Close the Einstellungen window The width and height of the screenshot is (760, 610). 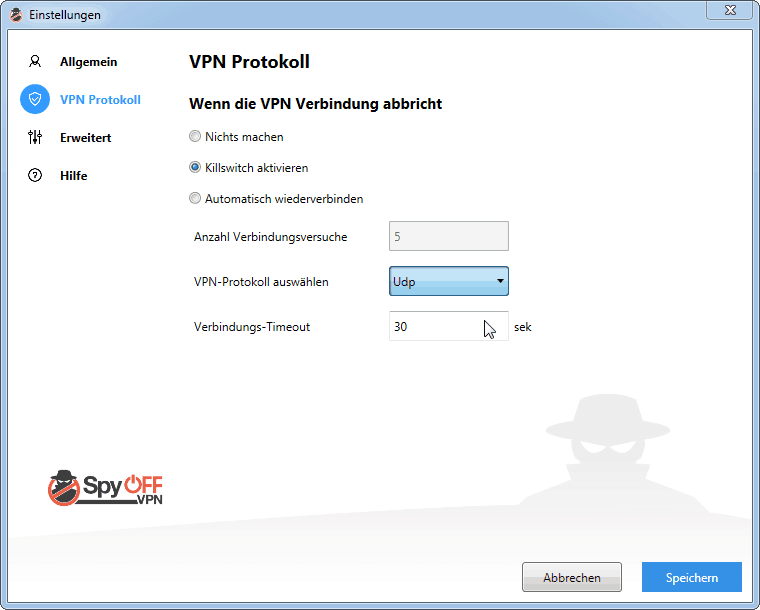click(x=730, y=10)
